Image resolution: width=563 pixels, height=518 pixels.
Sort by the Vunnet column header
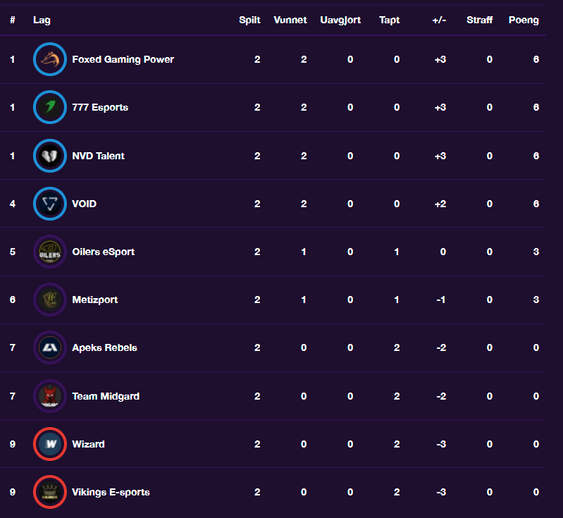(290, 20)
